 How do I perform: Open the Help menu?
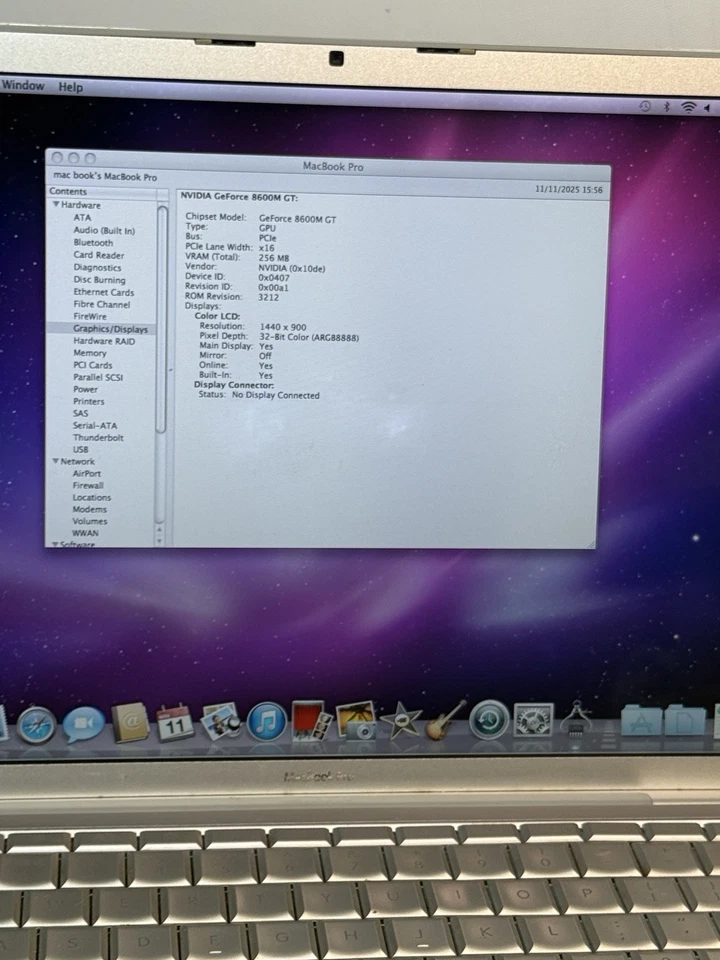70,87
